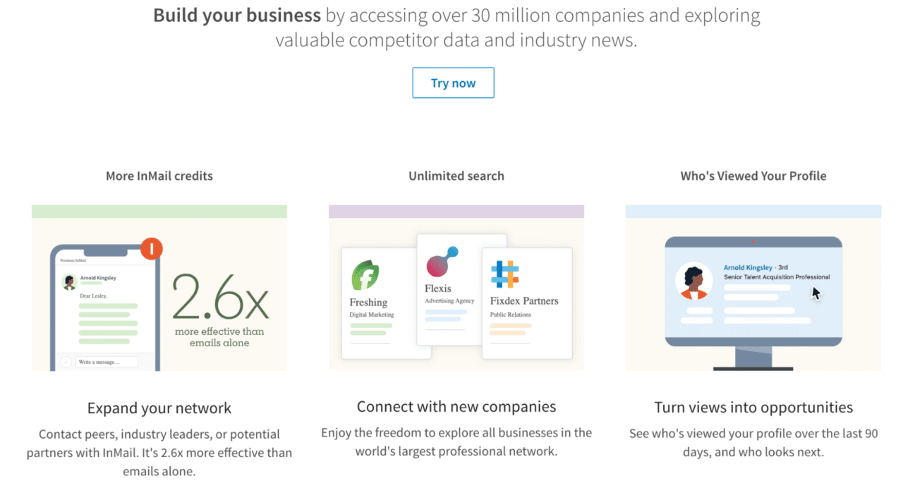Image resolution: width=904 pixels, height=488 pixels.
Task: Select the More InMail credits heading
Action: point(159,176)
